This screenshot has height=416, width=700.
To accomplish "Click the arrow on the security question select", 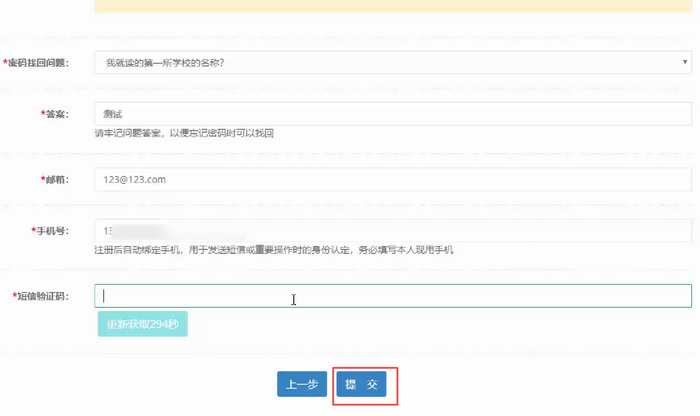I will [x=685, y=63].
